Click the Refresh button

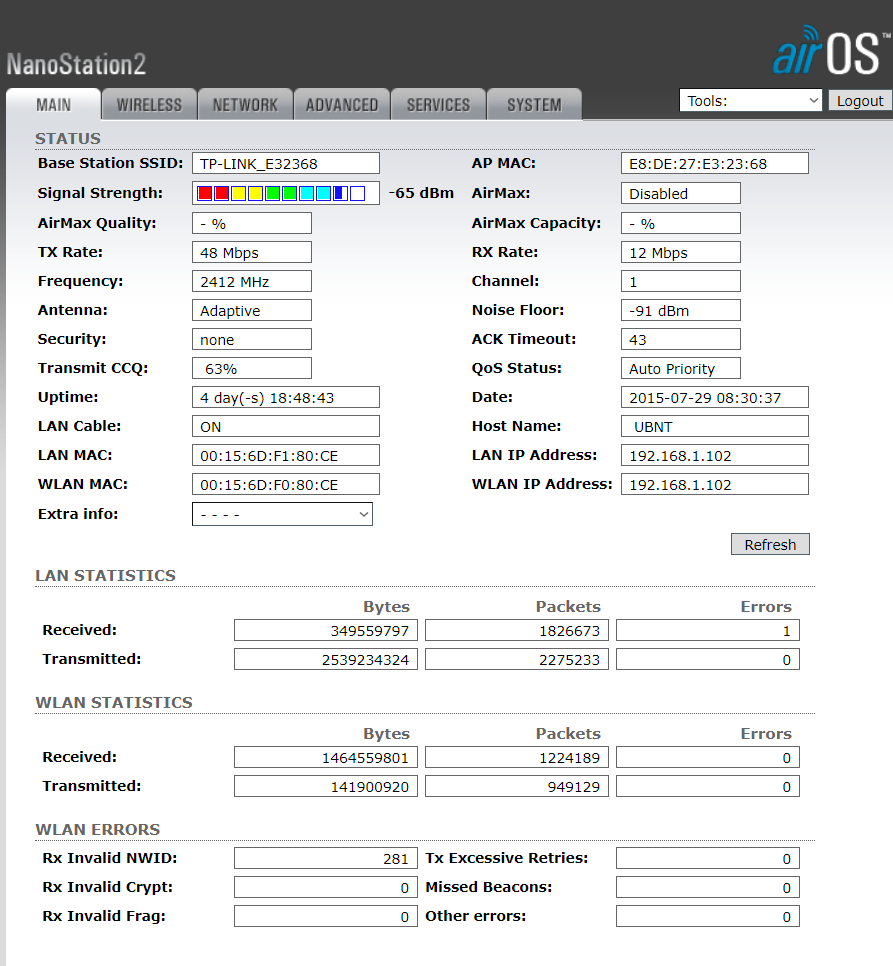pyautogui.click(x=770, y=545)
